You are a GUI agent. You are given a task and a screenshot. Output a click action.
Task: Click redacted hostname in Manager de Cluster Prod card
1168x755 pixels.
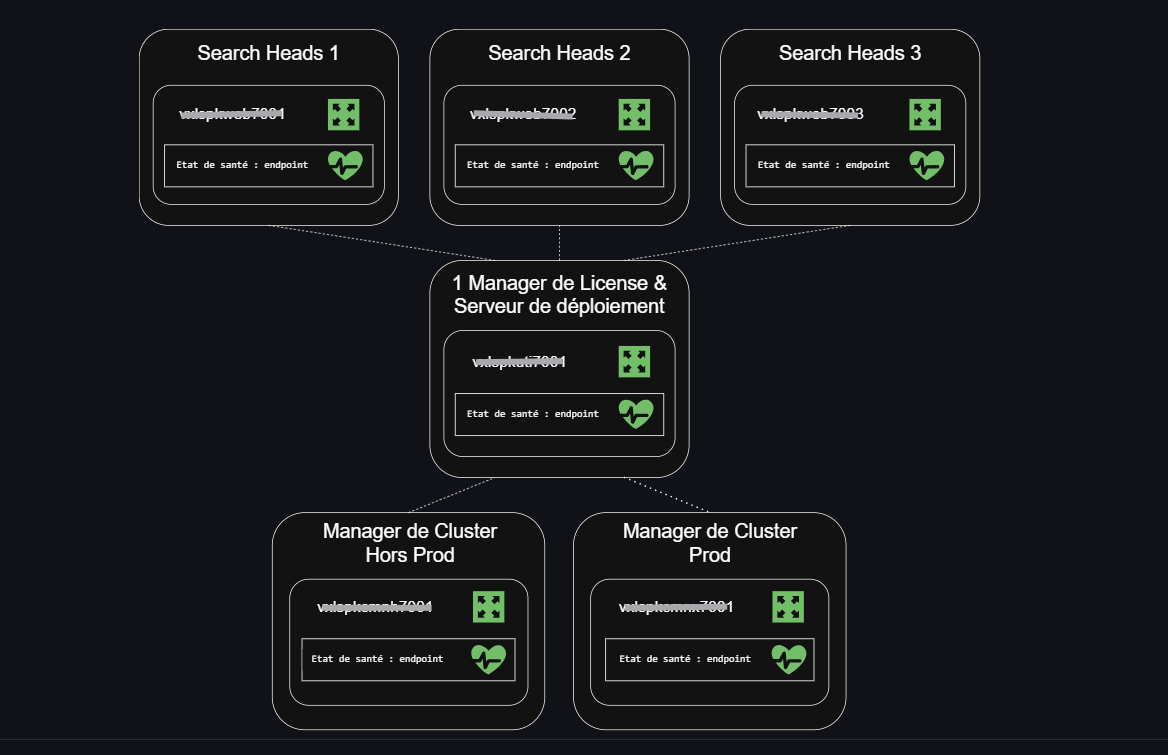[676, 607]
